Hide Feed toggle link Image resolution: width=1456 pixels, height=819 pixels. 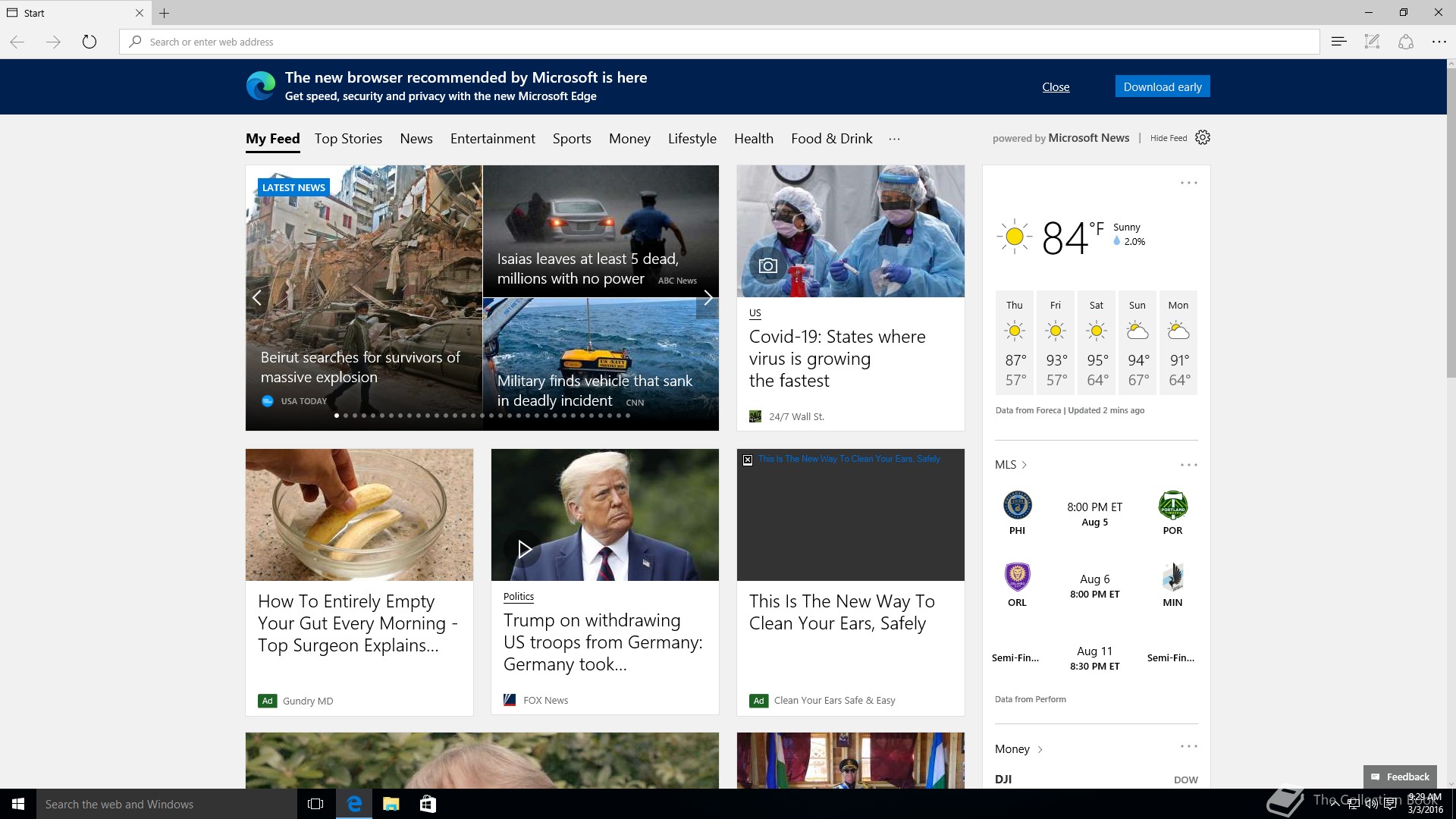point(1168,138)
